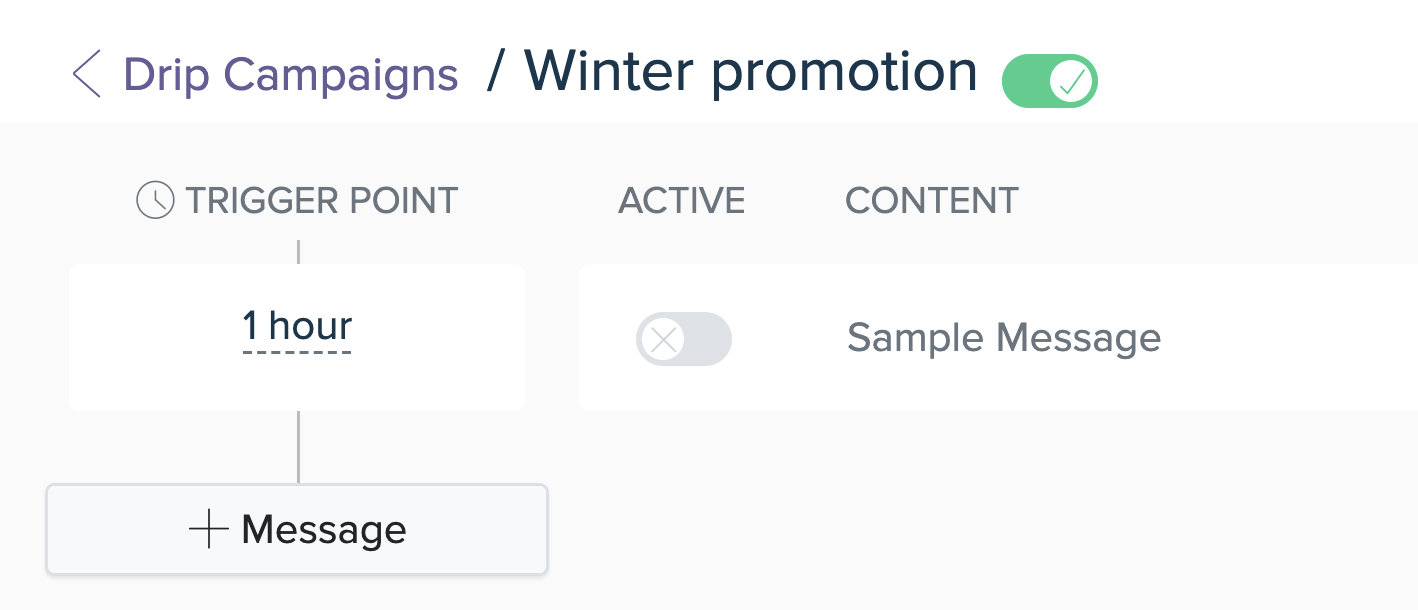Select the 1 hour trigger point card
The width and height of the screenshot is (1418, 610).
pos(297,337)
